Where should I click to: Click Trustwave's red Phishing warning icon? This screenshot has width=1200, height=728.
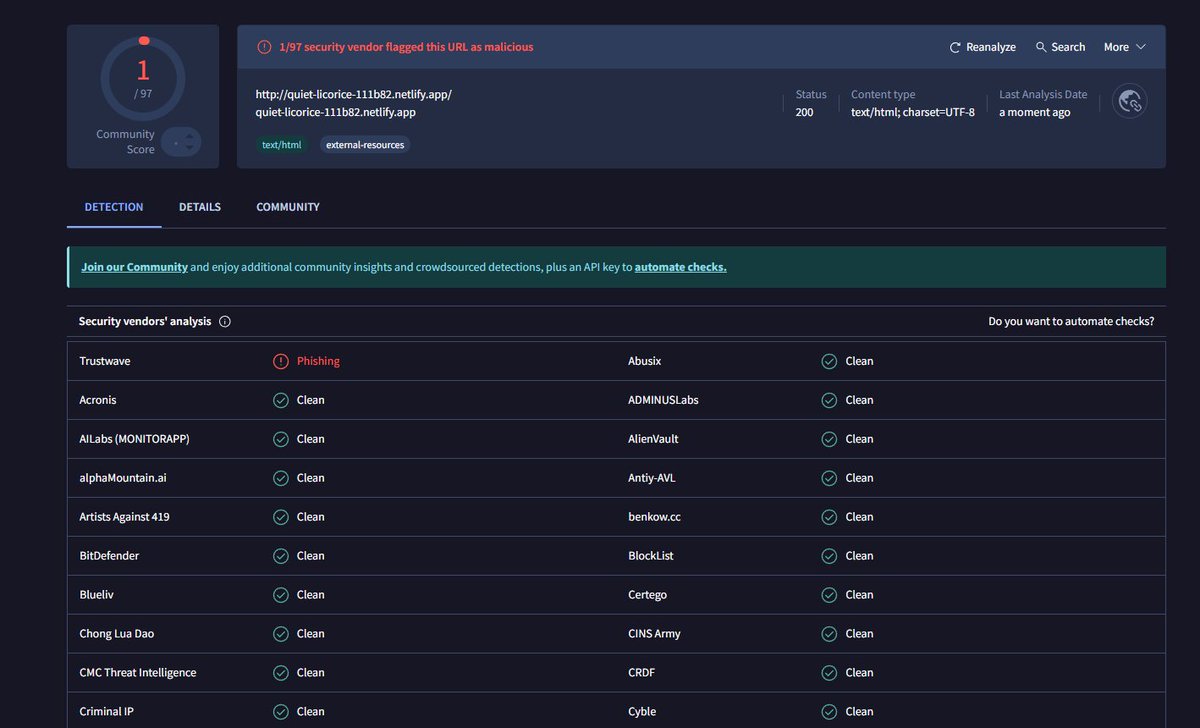(x=281, y=361)
